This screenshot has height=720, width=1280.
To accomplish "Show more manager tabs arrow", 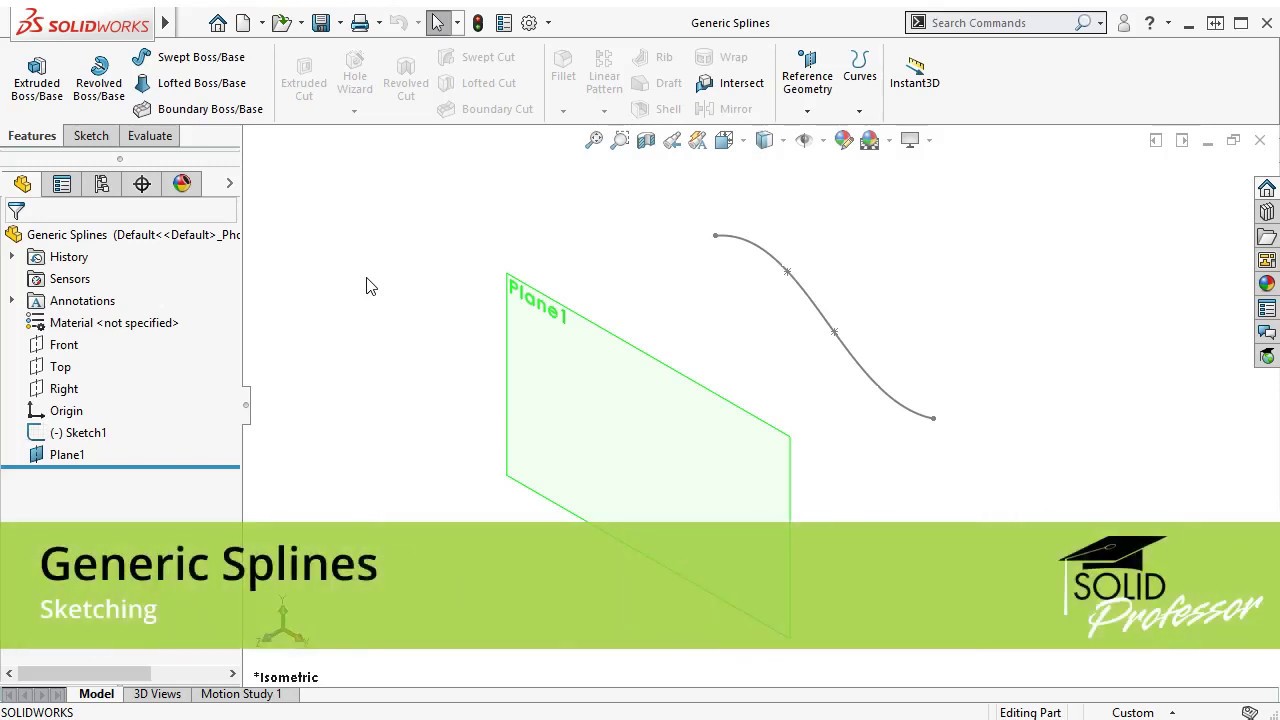I will click(x=229, y=183).
